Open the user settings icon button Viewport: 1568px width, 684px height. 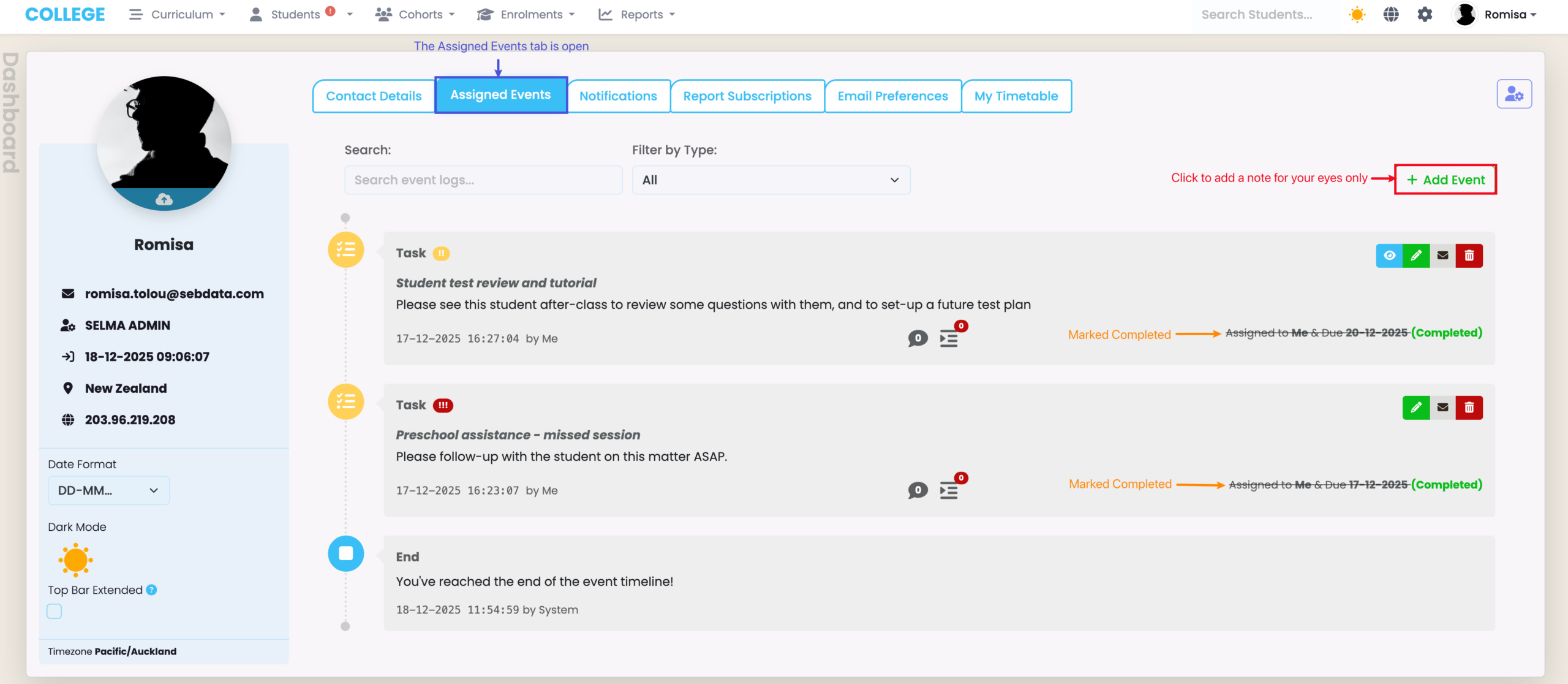pyautogui.click(x=1514, y=94)
